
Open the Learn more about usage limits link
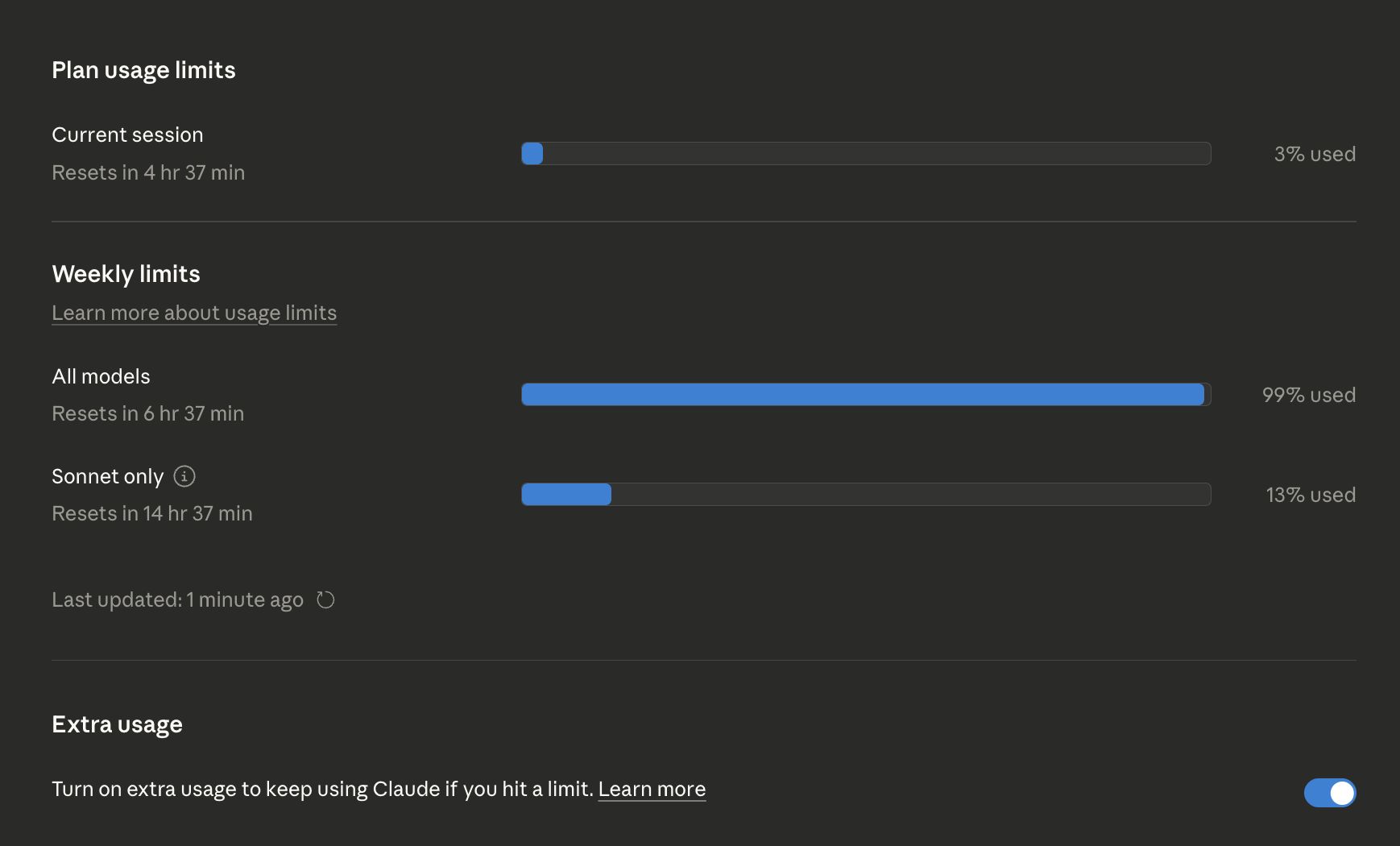[194, 313]
